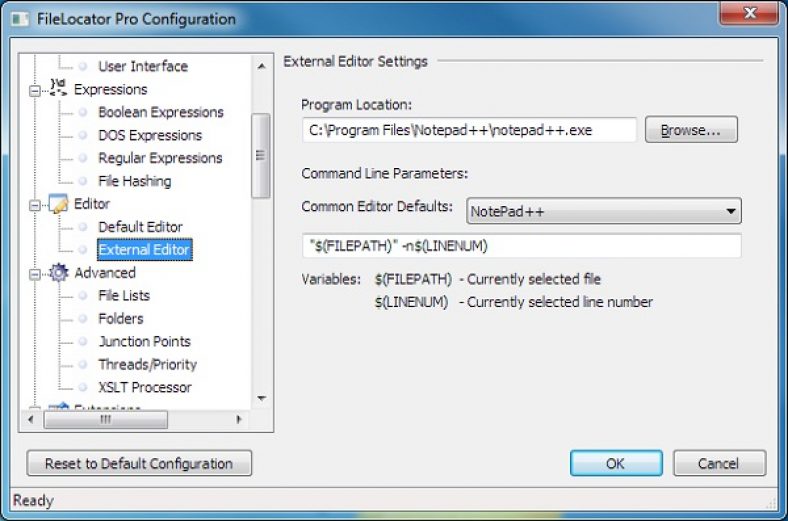The width and height of the screenshot is (788, 521).
Task: Click the OK button
Action: coord(616,463)
